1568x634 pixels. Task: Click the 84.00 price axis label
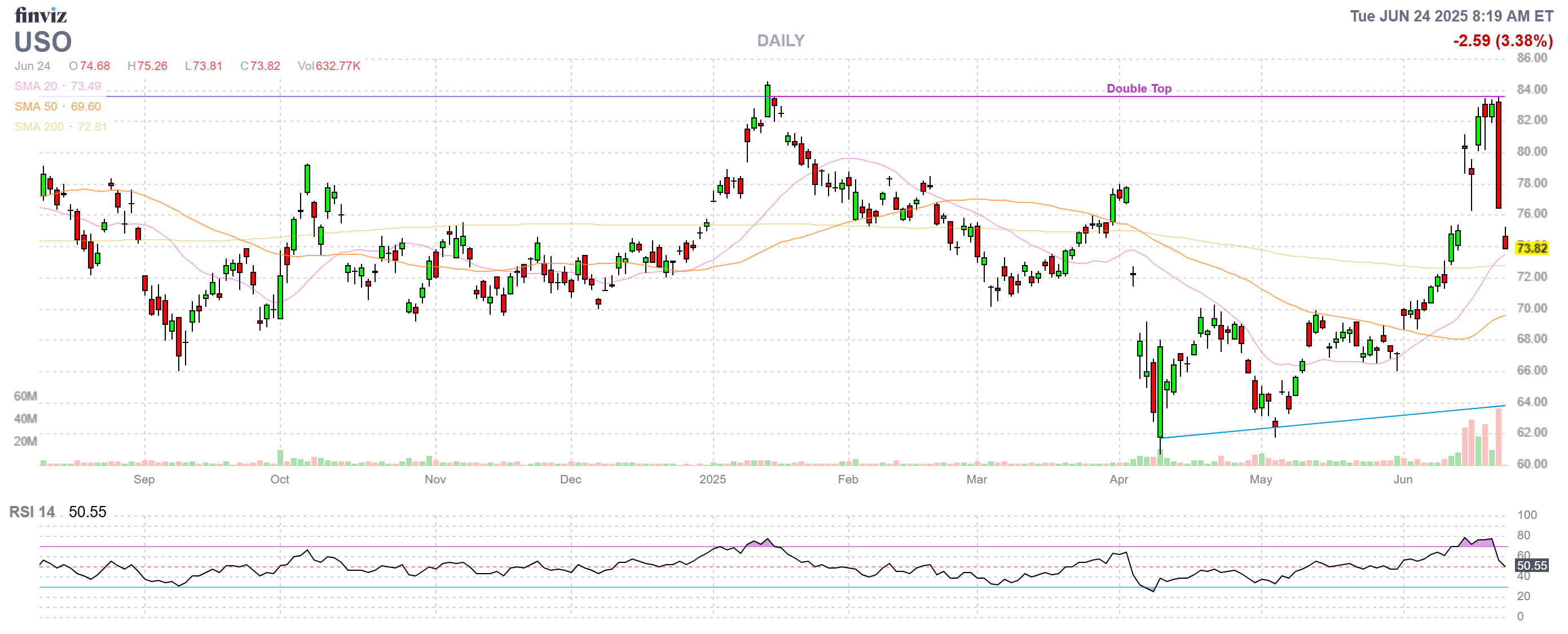(x=1531, y=90)
